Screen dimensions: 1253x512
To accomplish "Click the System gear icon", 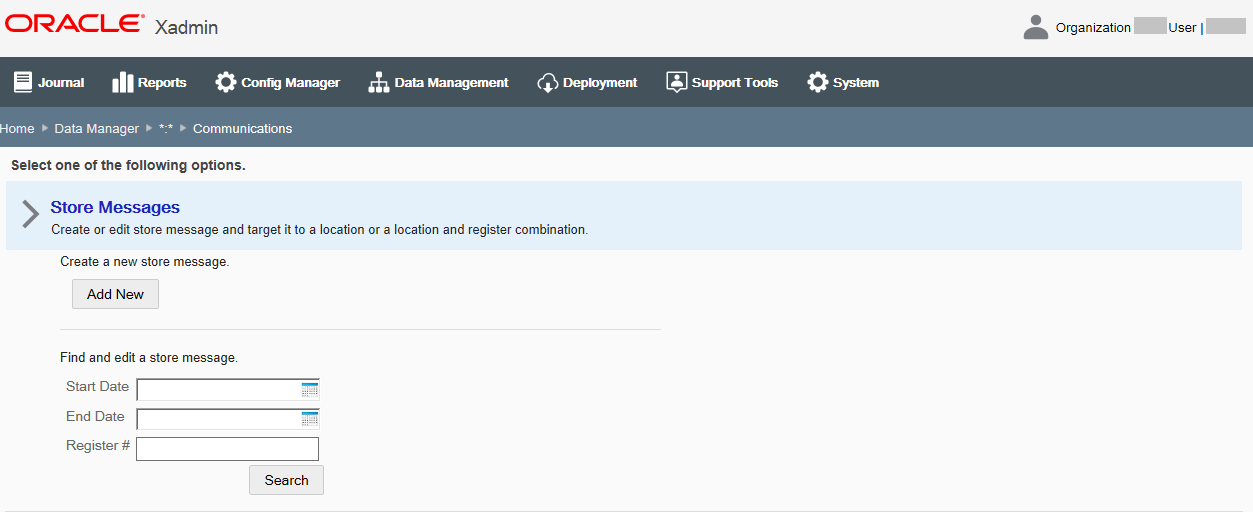I will (818, 82).
